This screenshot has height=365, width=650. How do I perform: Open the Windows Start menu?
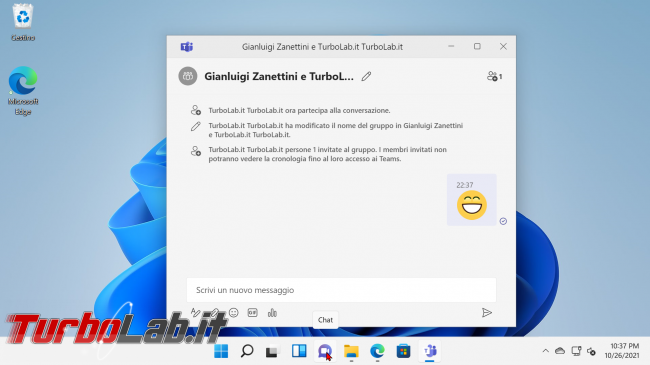tap(221, 351)
